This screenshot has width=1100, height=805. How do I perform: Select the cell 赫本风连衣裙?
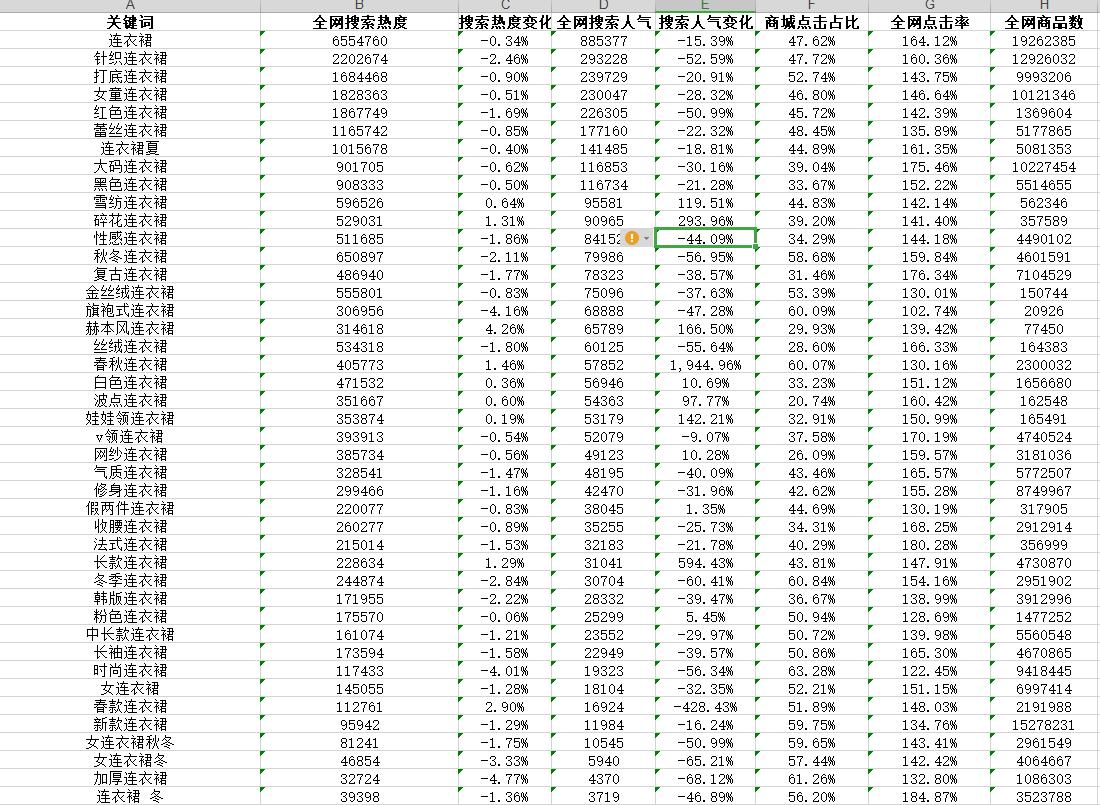pos(130,328)
